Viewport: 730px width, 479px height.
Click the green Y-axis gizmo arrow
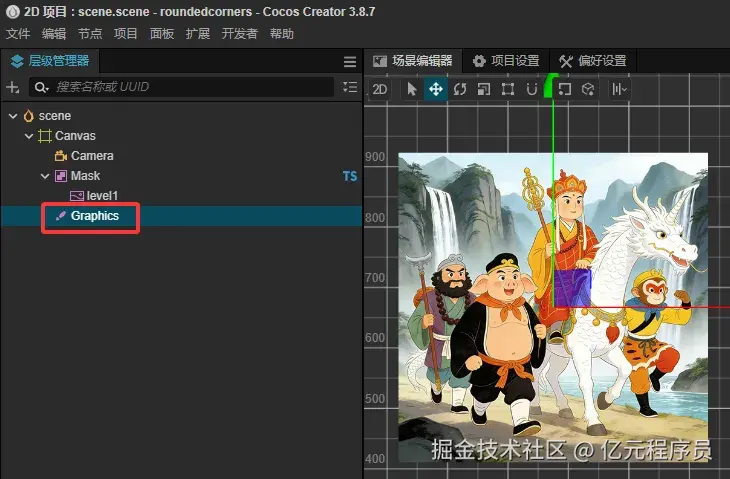pos(552,84)
